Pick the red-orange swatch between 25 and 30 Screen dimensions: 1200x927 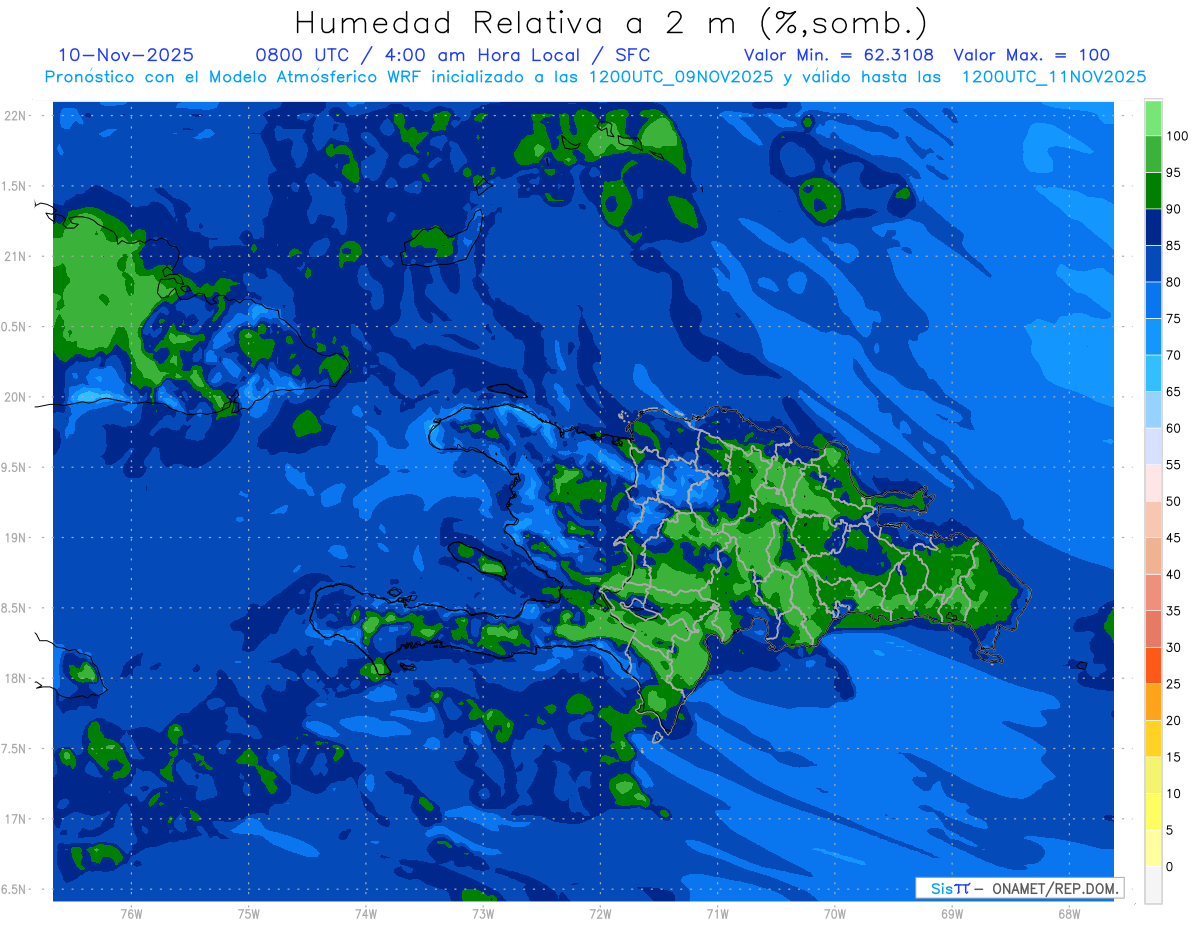[1153, 665]
